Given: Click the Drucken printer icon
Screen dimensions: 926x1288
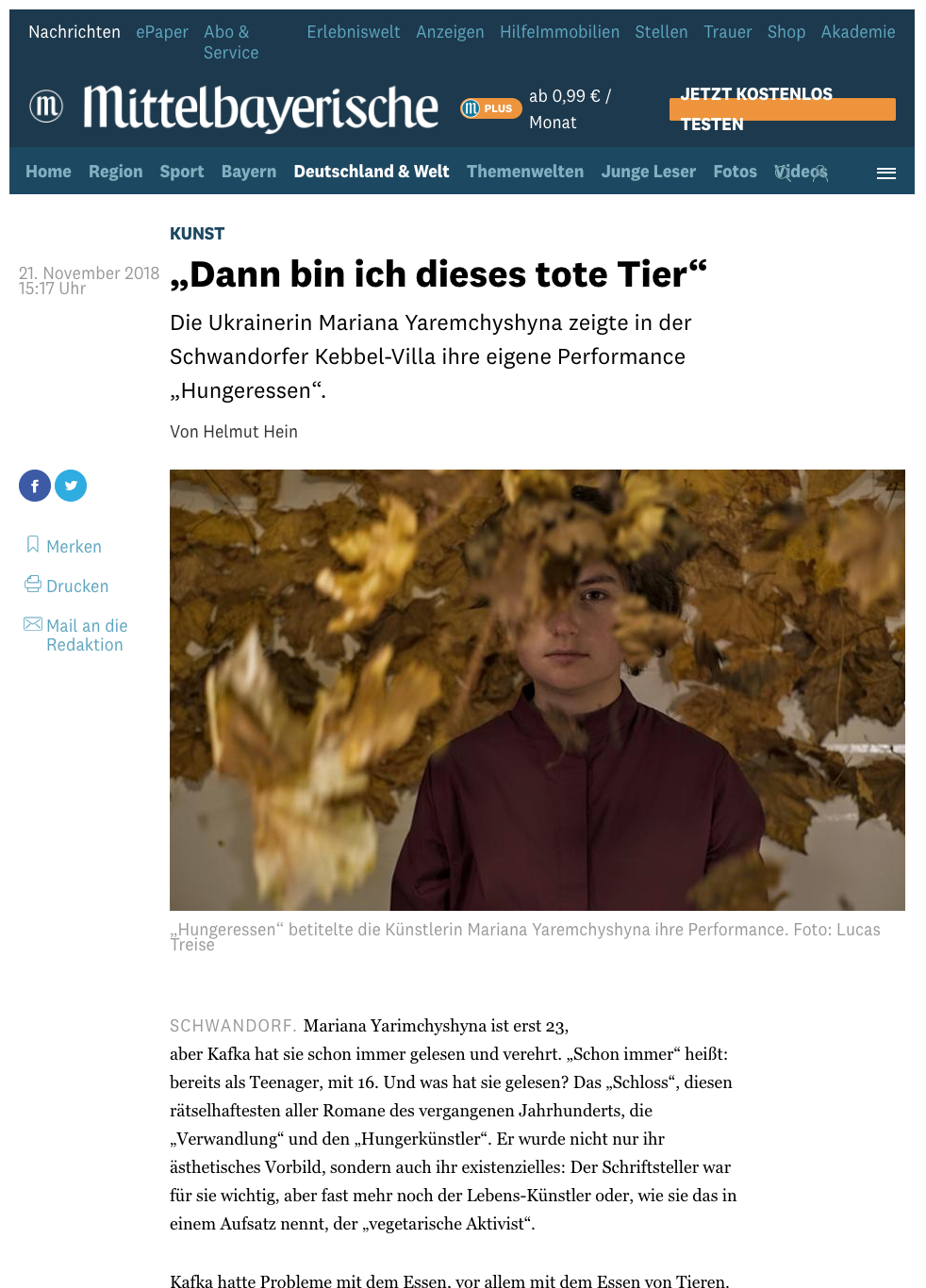Looking at the screenshot, I should coord(33,585).
